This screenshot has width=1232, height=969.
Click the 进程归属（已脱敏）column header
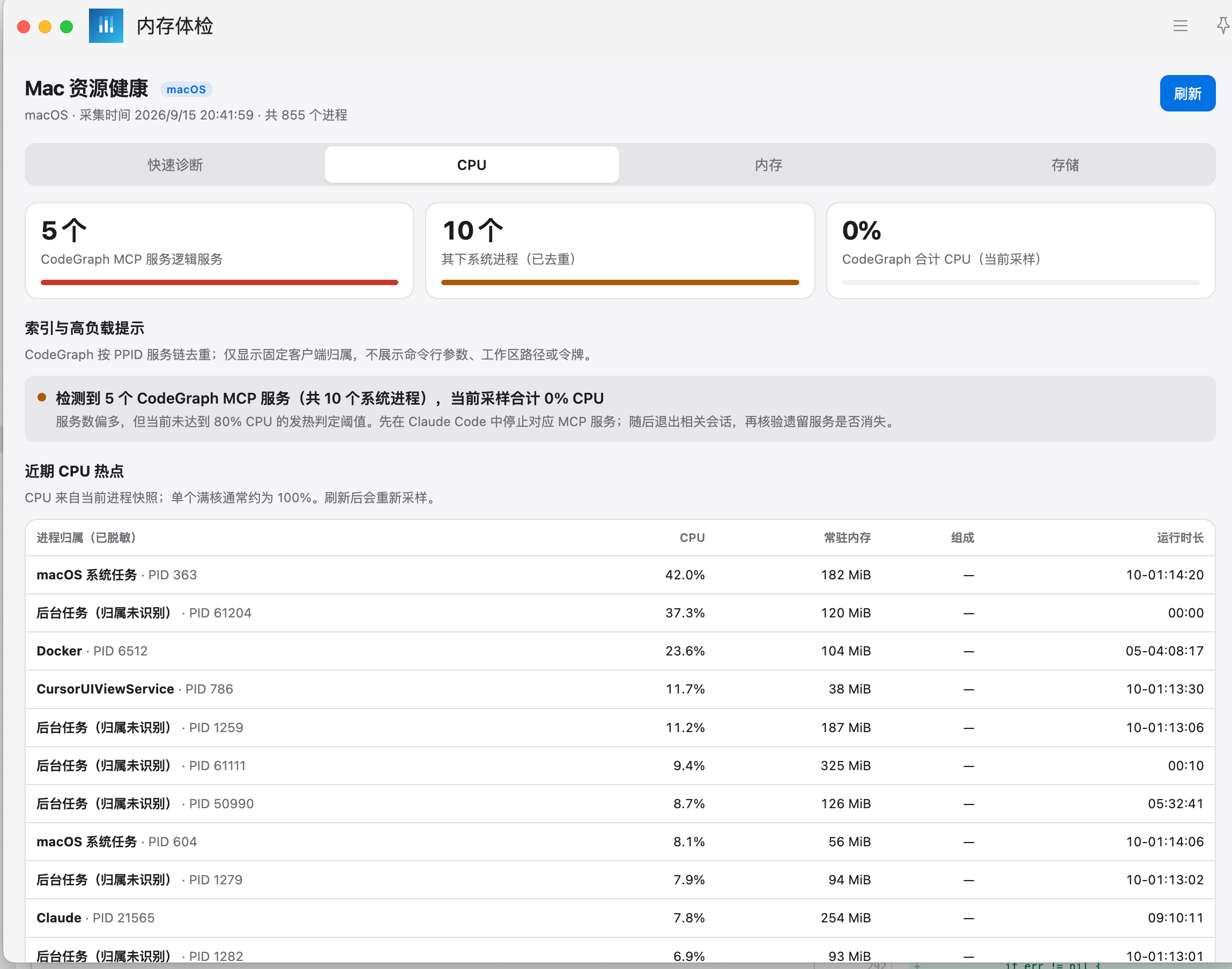coord(86,537)
